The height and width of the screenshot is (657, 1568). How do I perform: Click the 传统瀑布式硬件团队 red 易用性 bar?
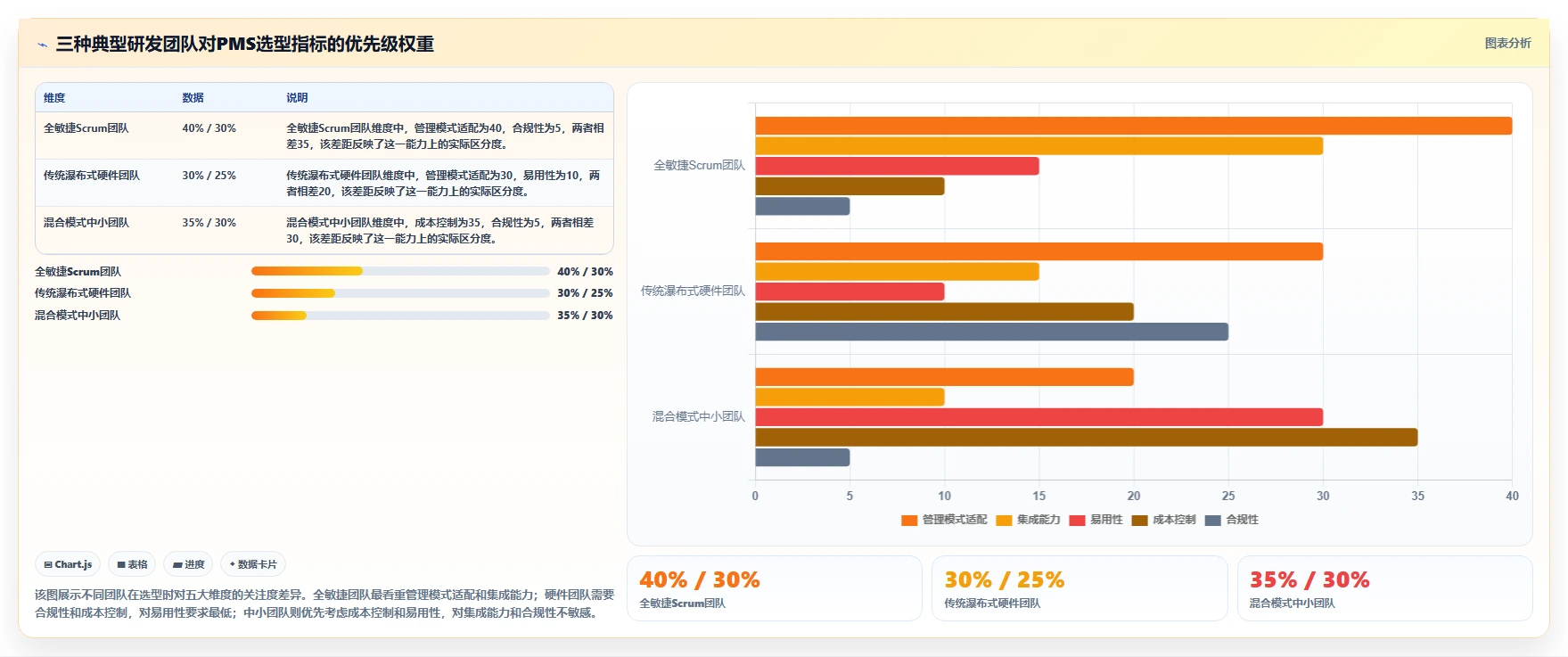pyautogui.click(x=850, y=292)
